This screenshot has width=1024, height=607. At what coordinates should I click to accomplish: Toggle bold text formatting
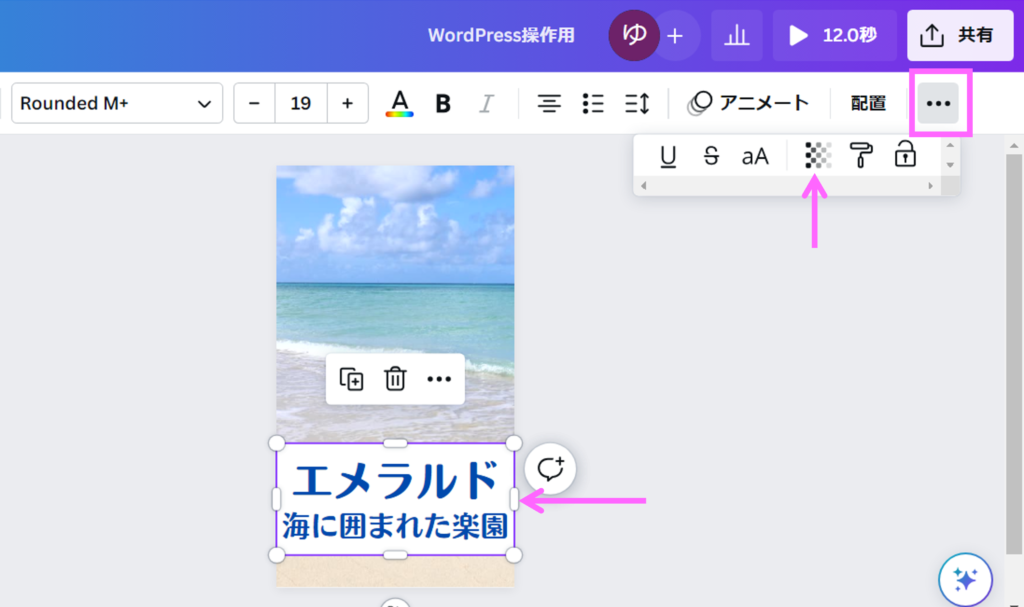point(443,103)
